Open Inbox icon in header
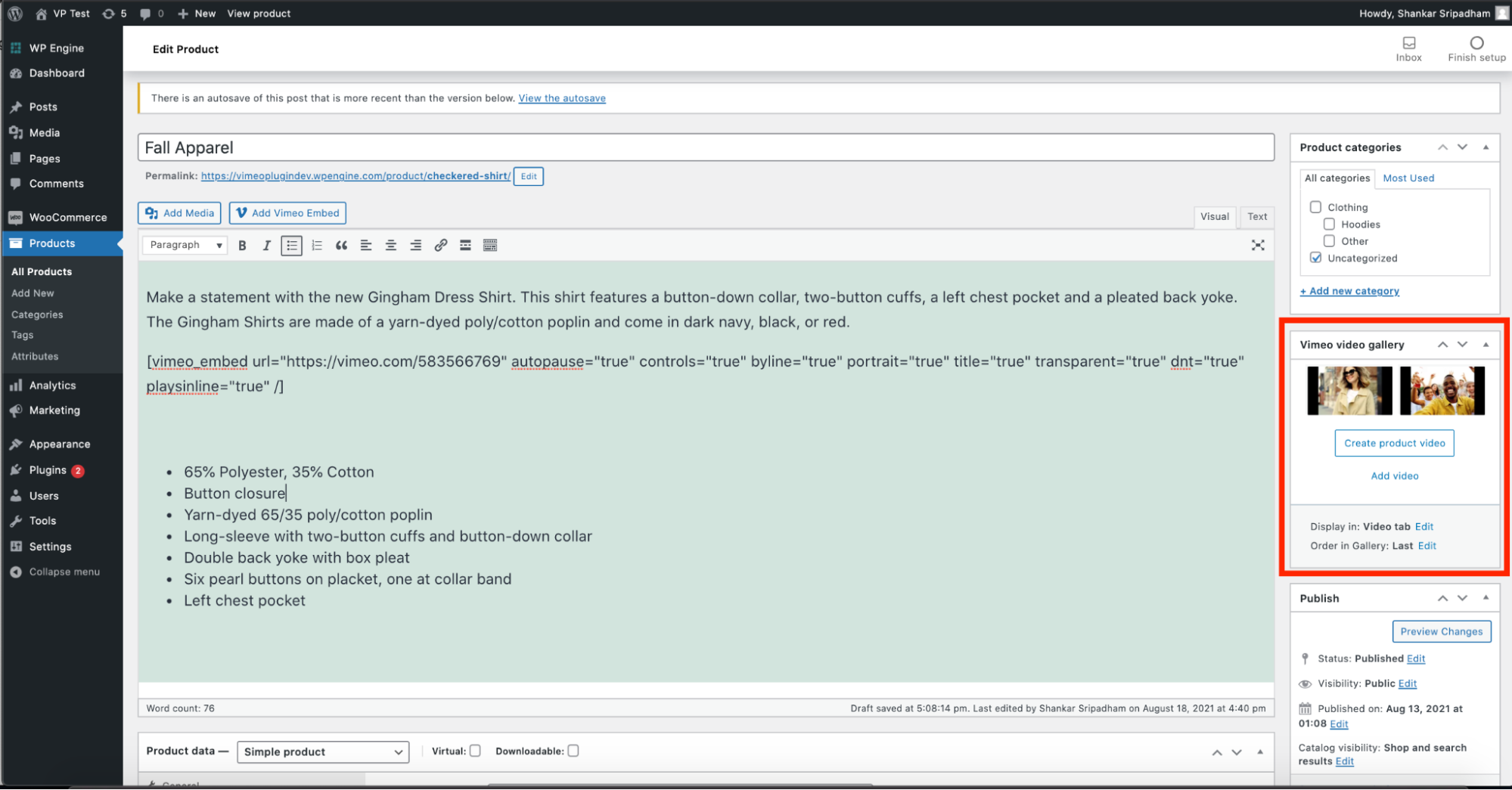 click(x=1408, y=48)
